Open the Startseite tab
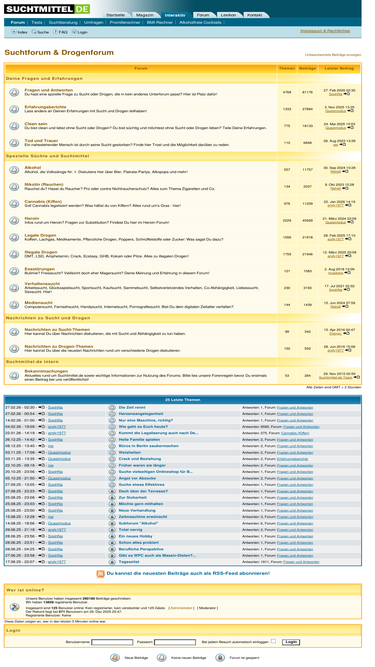 (115, 15)
